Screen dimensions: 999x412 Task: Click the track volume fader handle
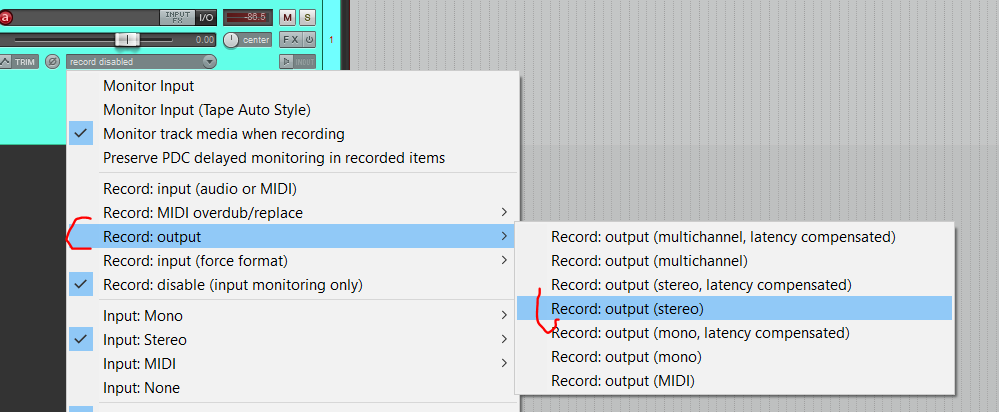(126, 39)
